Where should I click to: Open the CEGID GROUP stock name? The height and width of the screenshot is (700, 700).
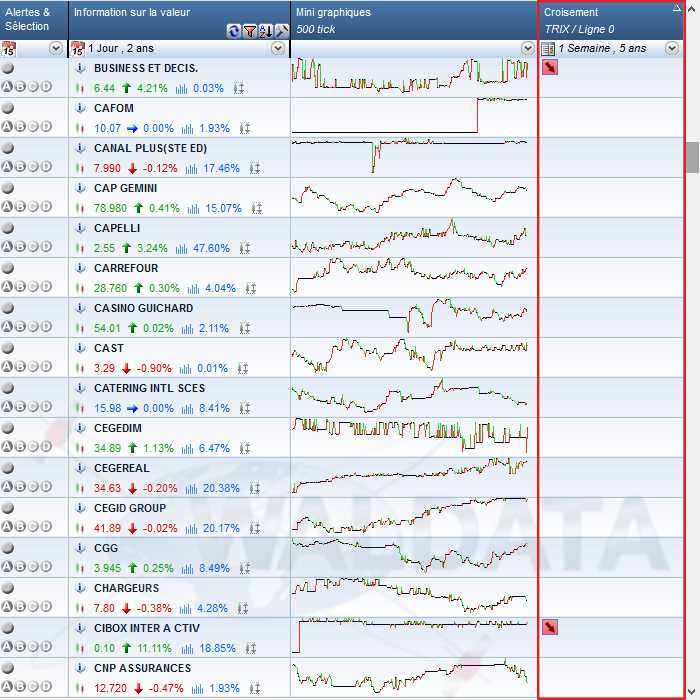[x=130, y=508]
